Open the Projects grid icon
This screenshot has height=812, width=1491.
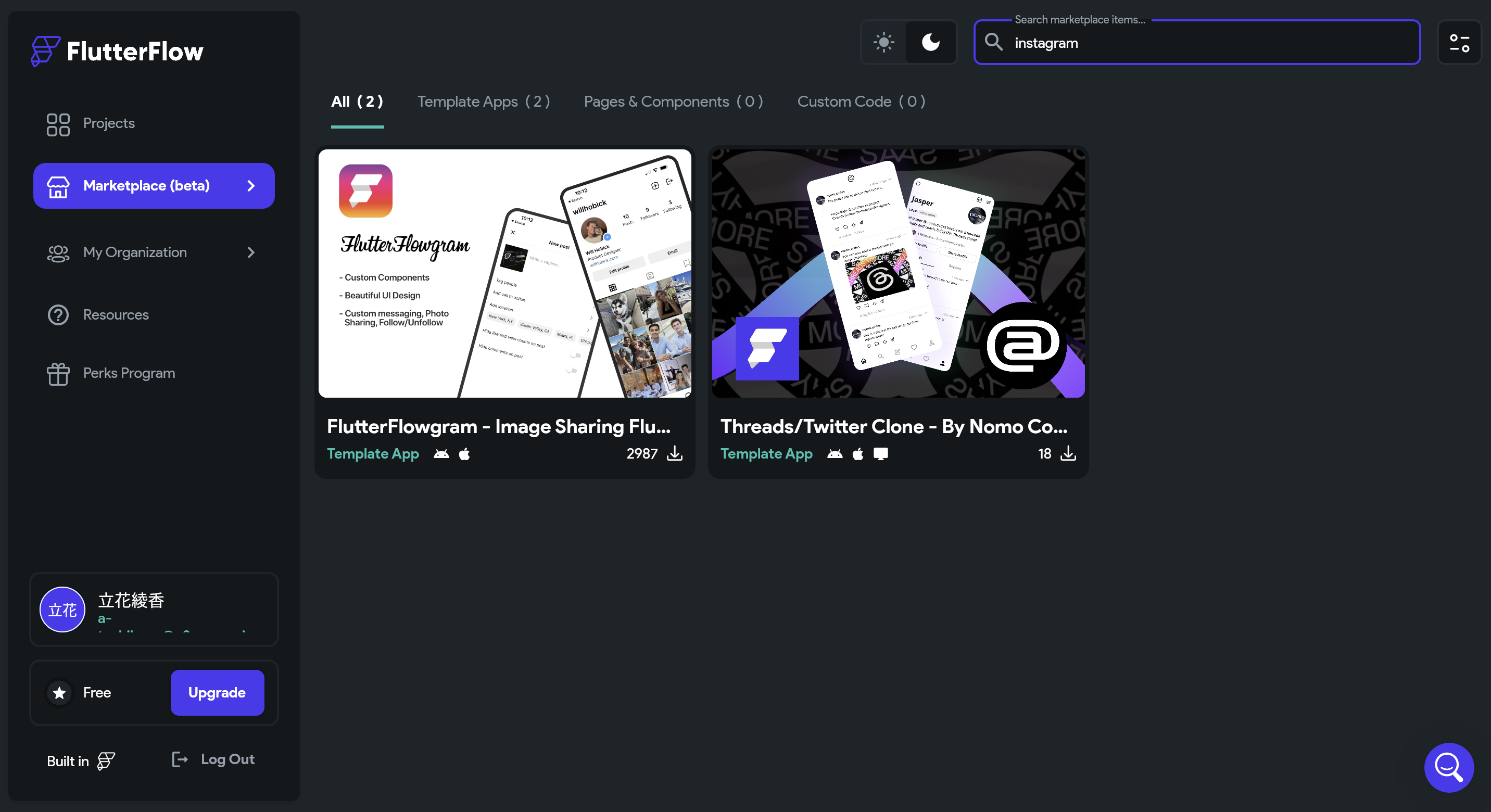pos(58,124)
